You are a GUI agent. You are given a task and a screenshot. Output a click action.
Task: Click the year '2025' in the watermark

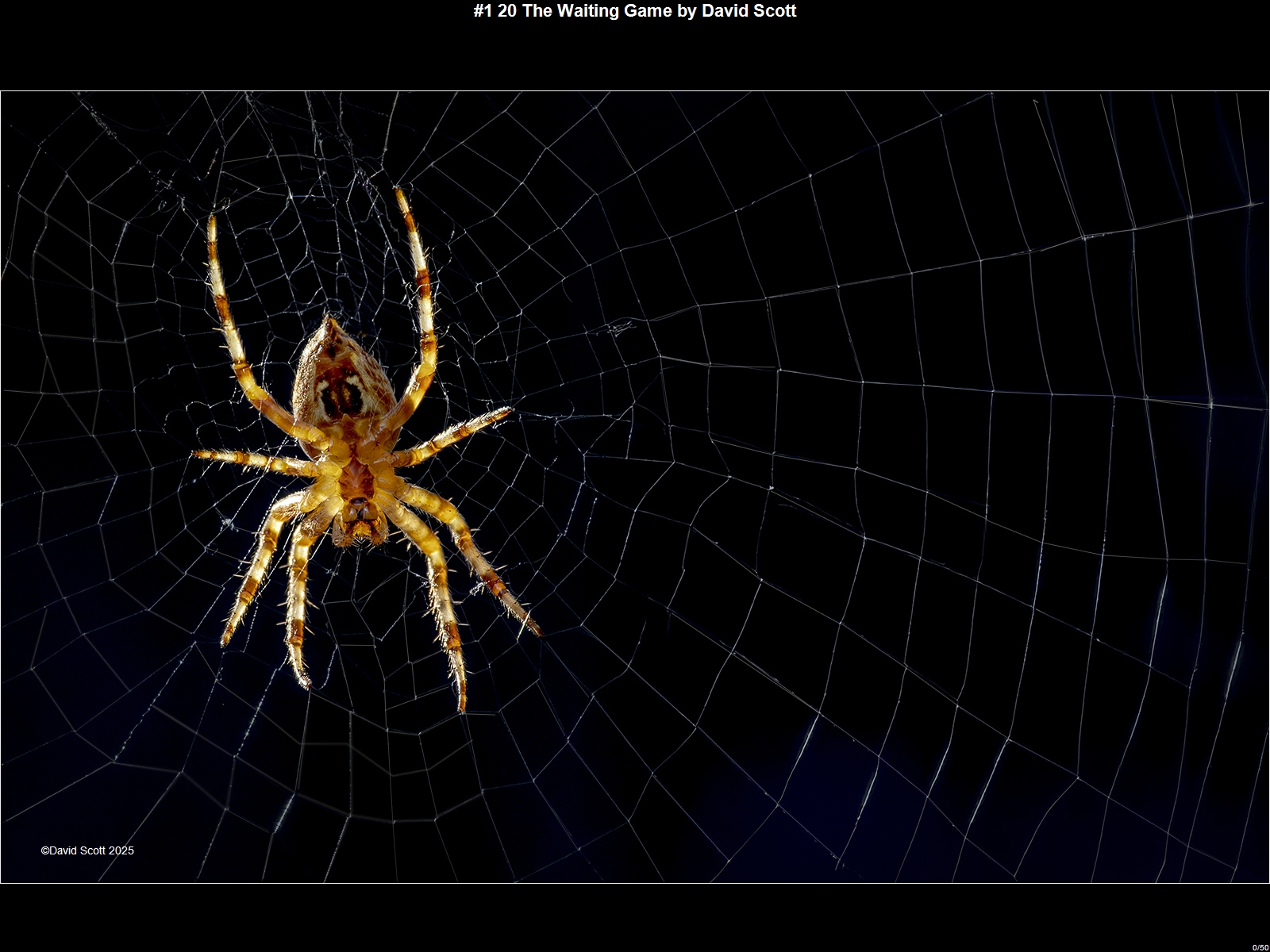click(x=121, y=850)
